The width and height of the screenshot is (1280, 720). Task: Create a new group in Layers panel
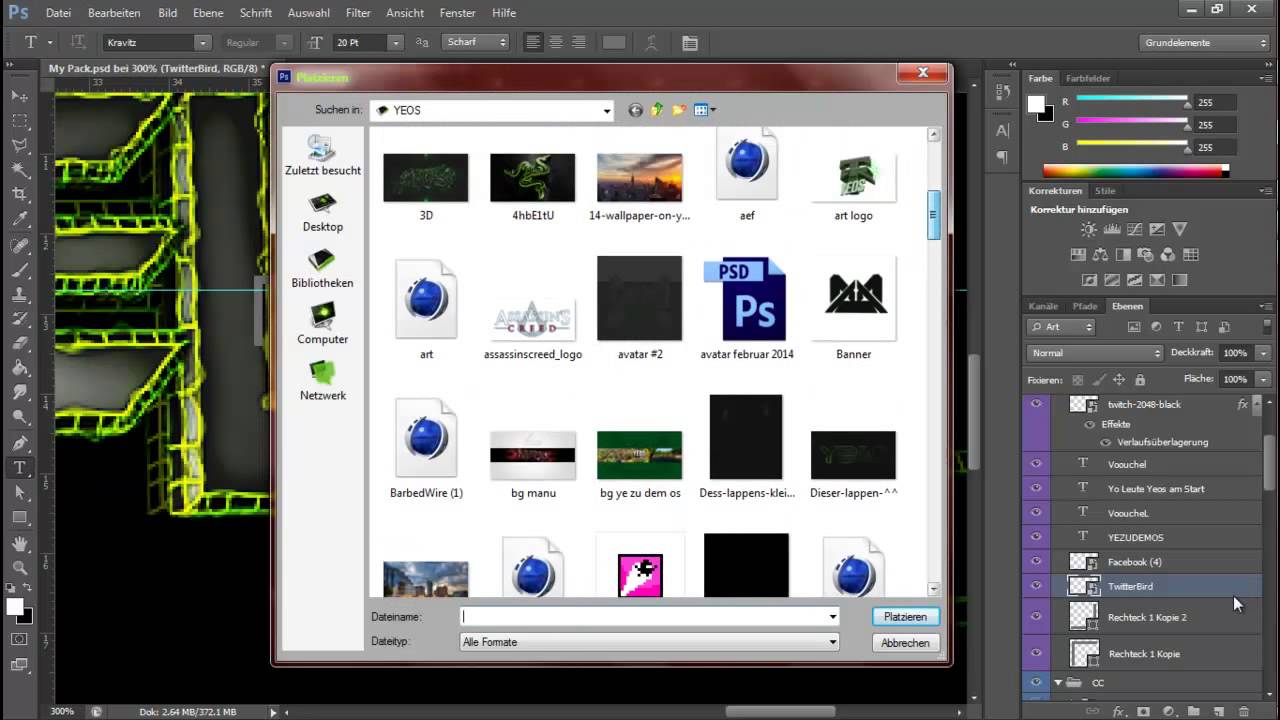pyautogui.click(x=1193, y=711)
